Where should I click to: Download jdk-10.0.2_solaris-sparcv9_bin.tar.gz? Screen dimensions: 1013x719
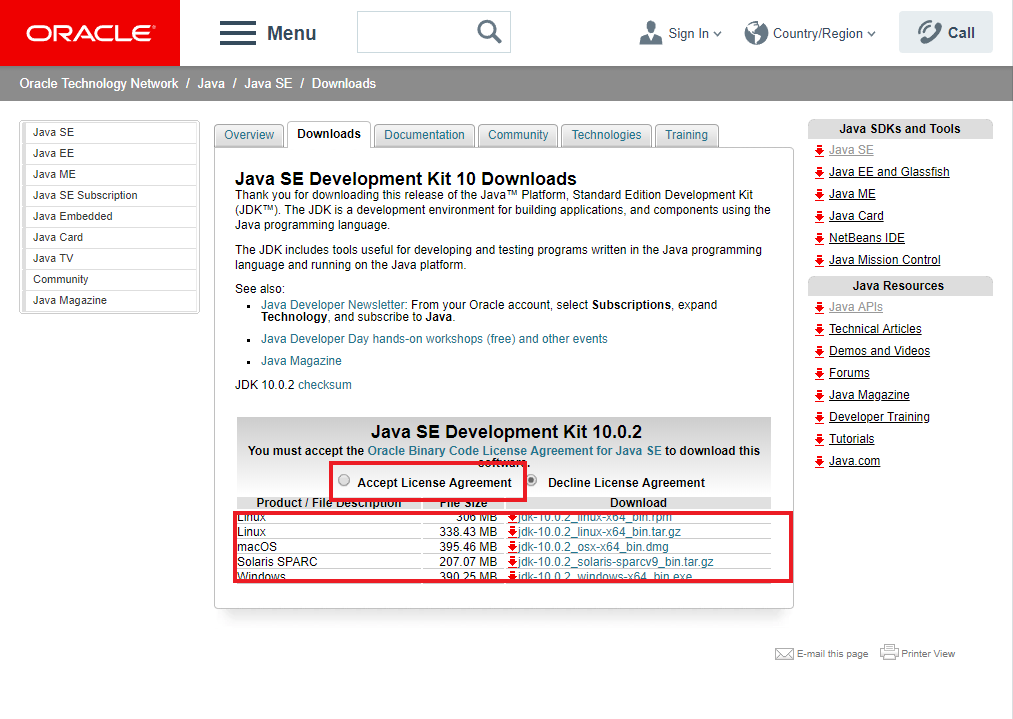(616, 561)
